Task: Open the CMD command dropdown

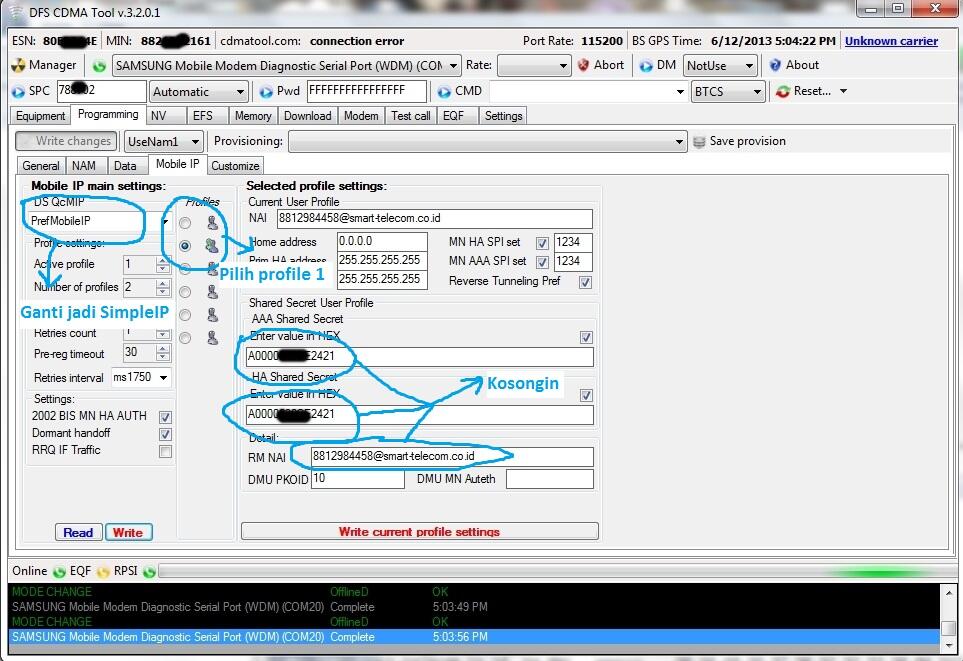Action: [680, 92]
